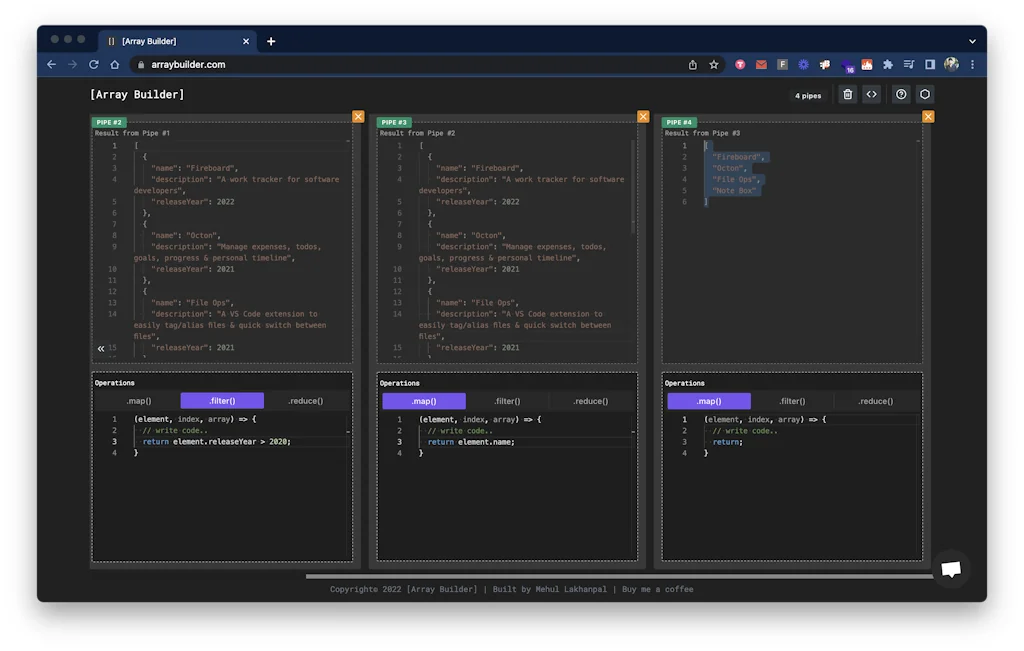Open Chrome three-dot menu
The image size is (1024, 651).
coord(972,65)
